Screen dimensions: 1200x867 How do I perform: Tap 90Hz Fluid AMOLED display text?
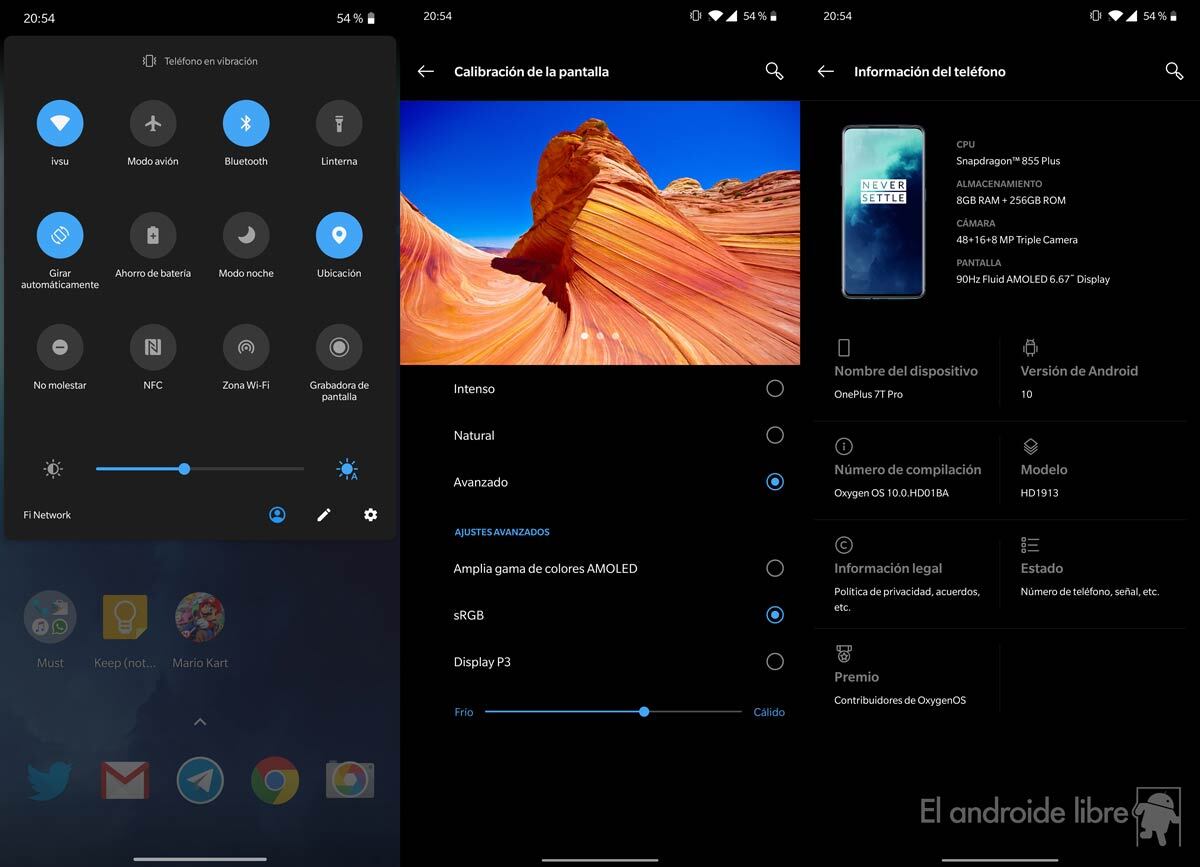coord(1033,279)
